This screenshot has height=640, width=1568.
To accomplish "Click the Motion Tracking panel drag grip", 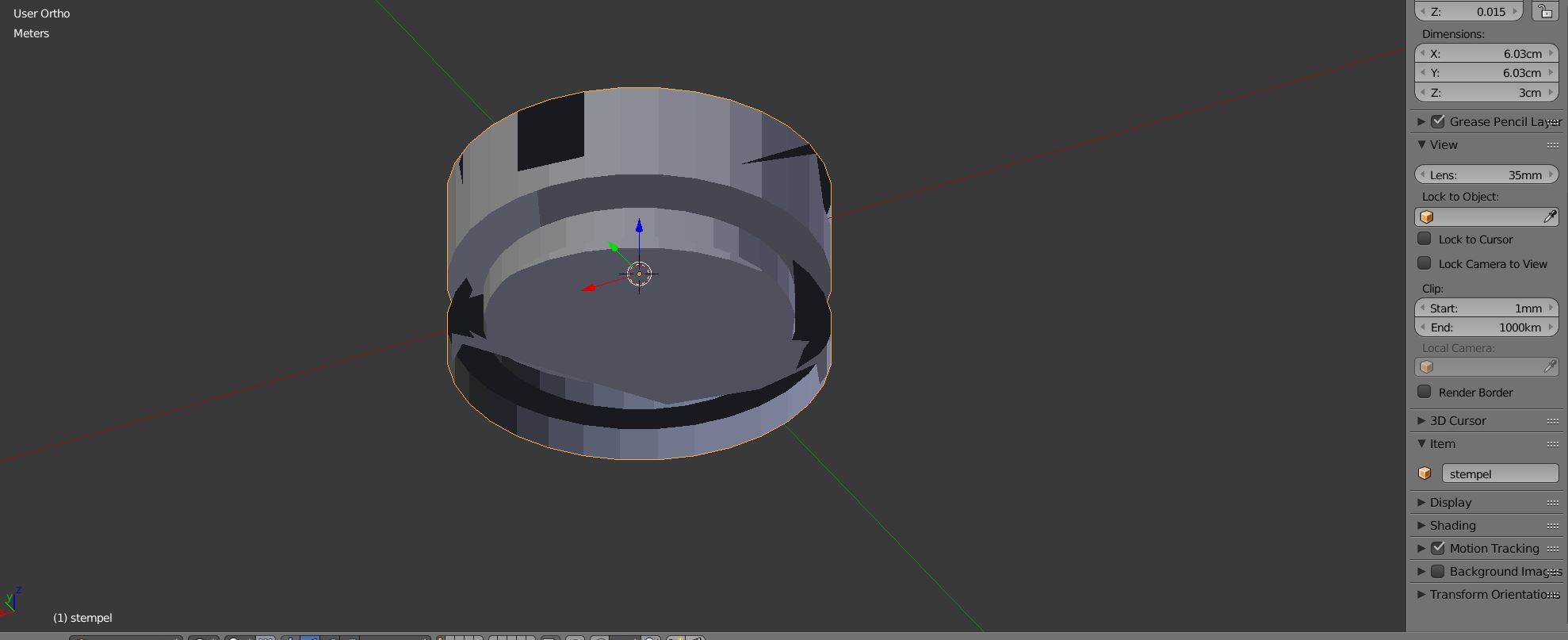I will pyautogui.click(x=1552, y=549).
